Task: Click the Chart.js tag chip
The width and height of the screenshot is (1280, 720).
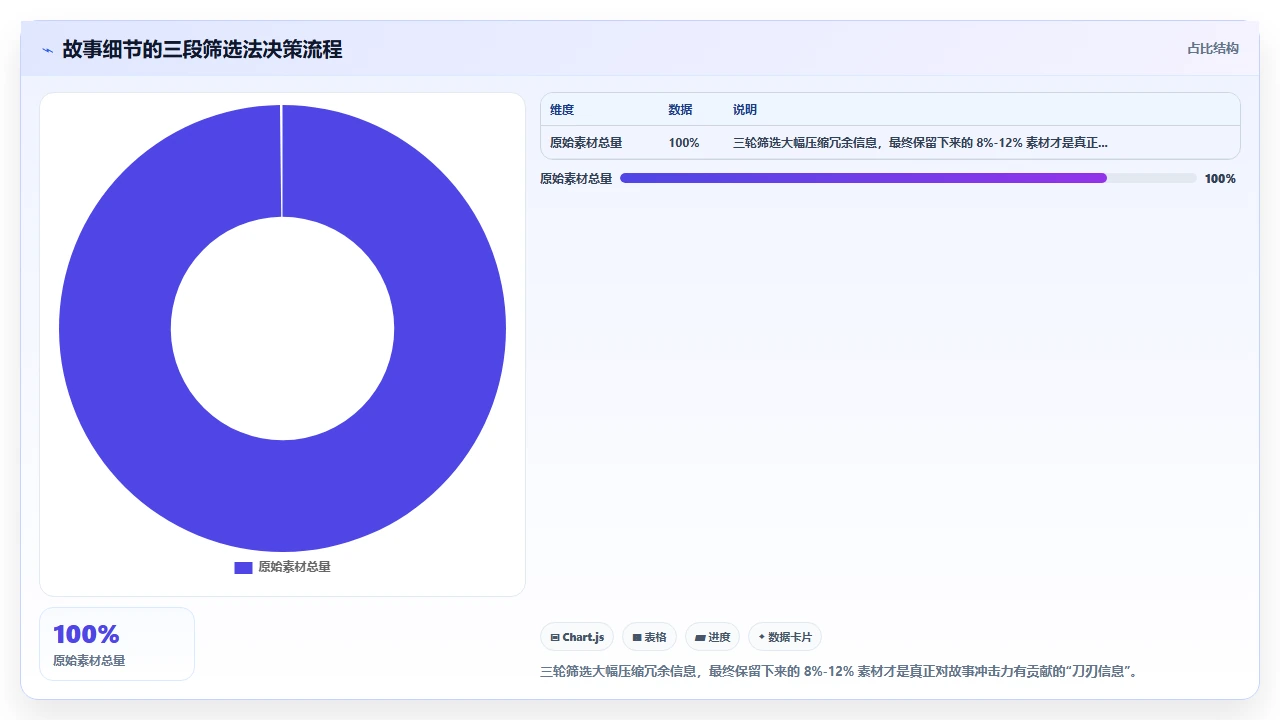Action: click(577, 637)
